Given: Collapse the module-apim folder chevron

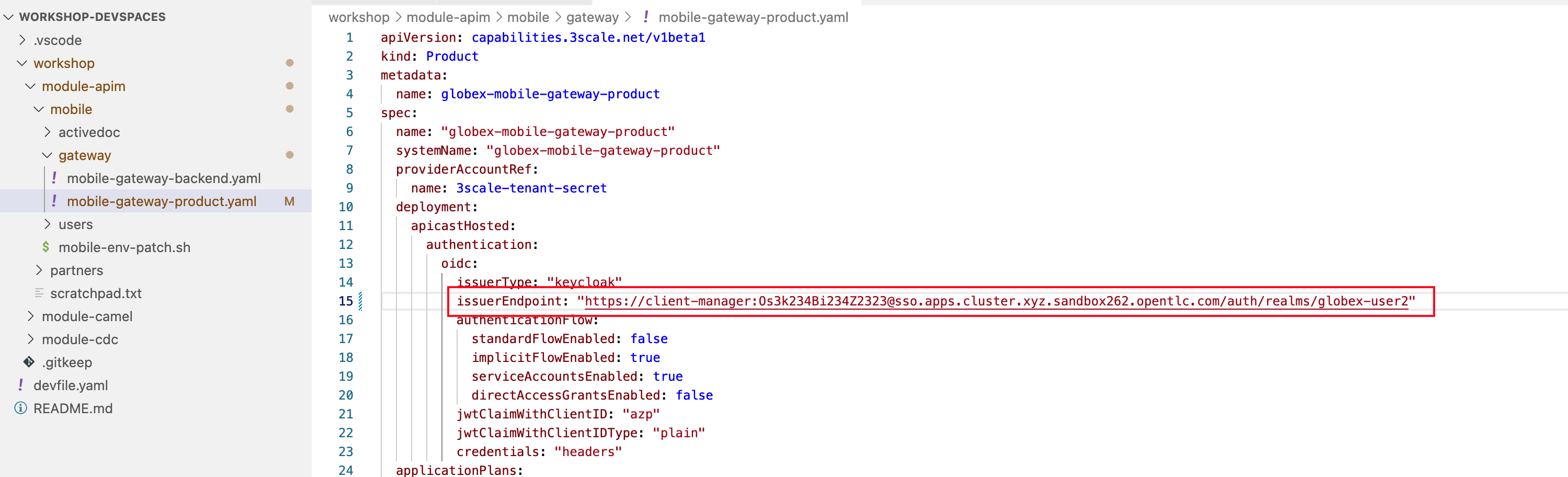Looking at the screenshot, I should (x=30, y=86).
